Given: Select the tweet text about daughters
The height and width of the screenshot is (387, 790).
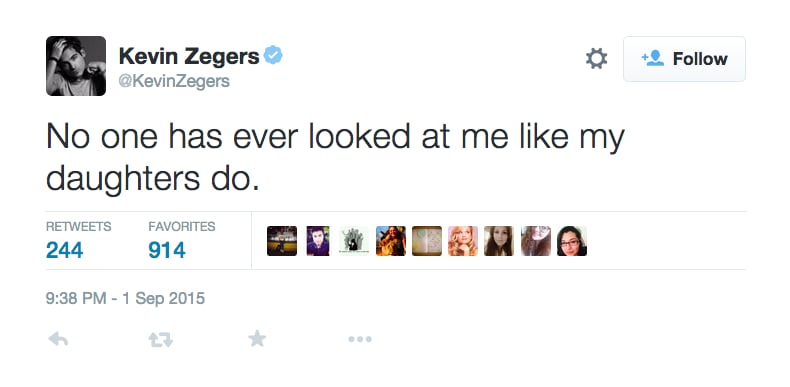Looking at the screenshot, I should (335, 158).
